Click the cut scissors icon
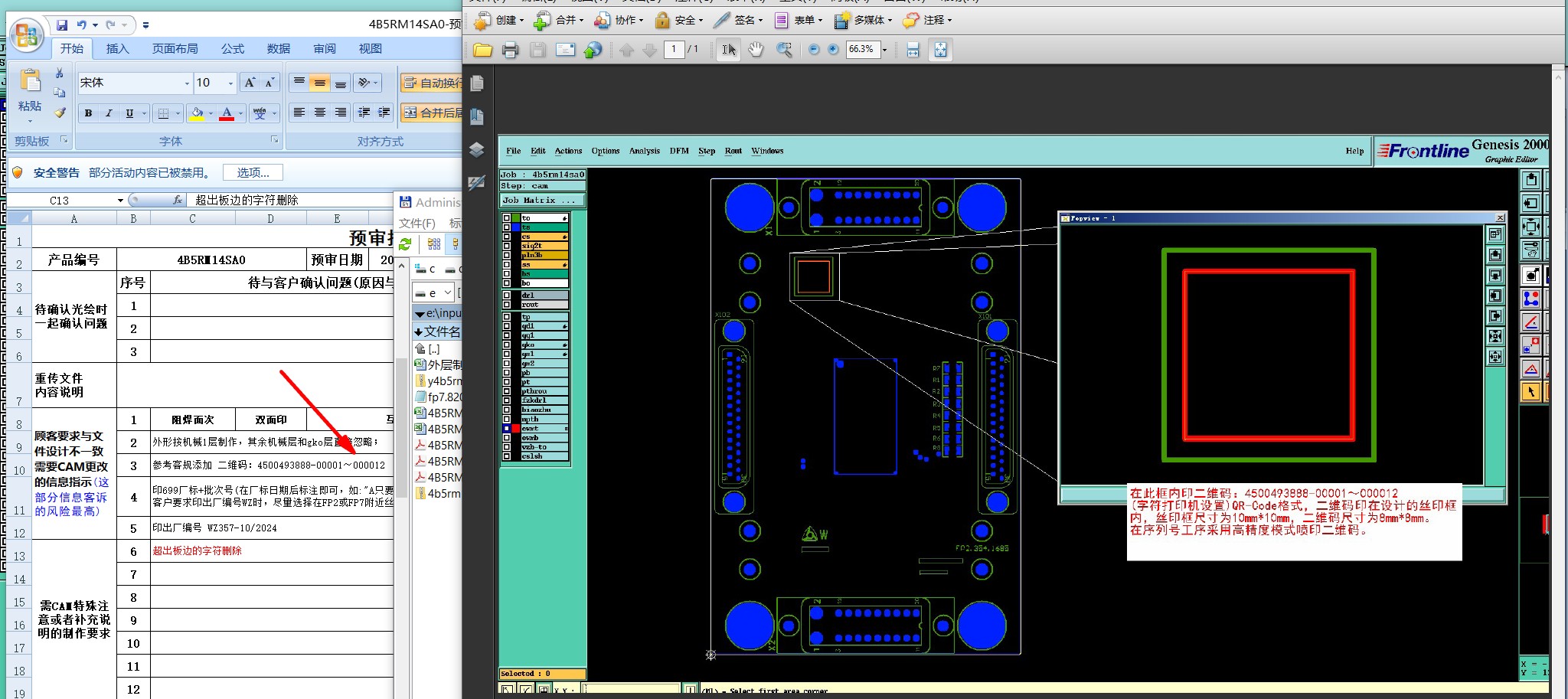Image resolution: width=1568 pixels, height=699 pixels. tap(59, 73)
